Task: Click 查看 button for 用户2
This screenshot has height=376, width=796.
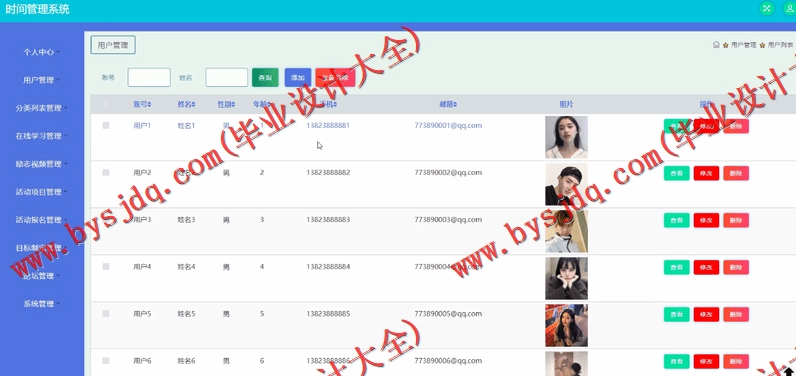Action: pyautogui.click(x=676, y=173)
